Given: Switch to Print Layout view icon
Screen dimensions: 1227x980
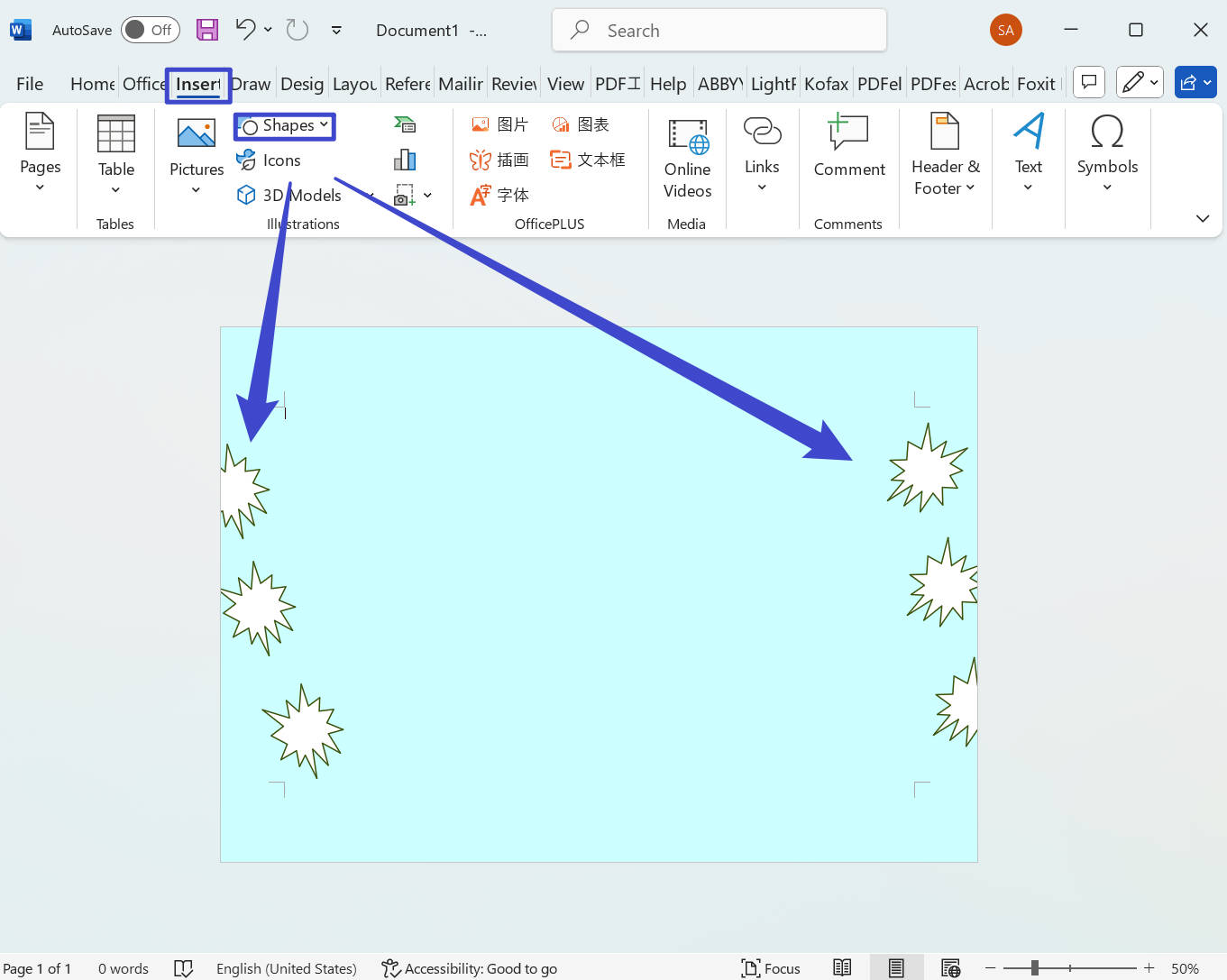Looking at the screenshot, I should click(x=896, y=967).
